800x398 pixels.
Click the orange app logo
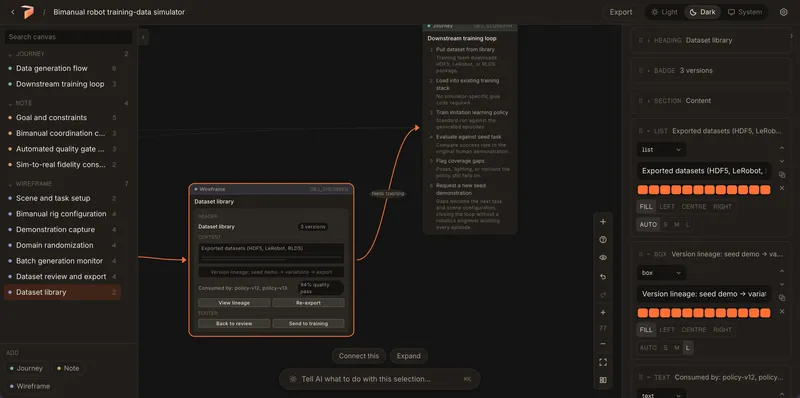[x=27, y=12]
